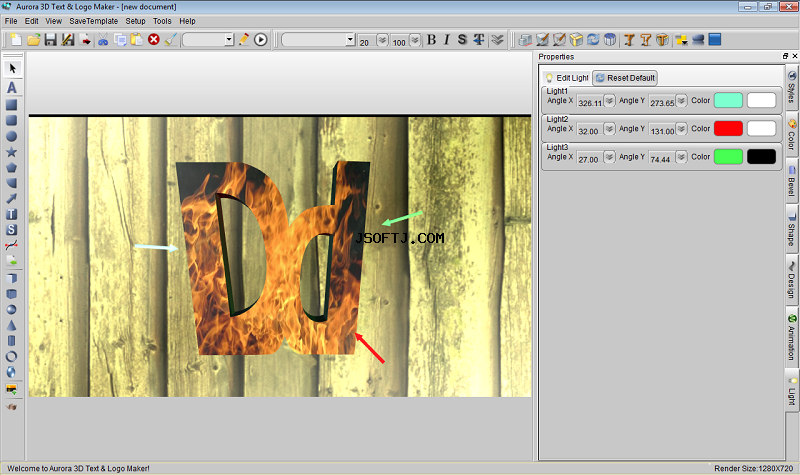Expand the Light1 Angle X spinner
The height and width of the screenshot is (475, 800).
click(x=609, y=101)
